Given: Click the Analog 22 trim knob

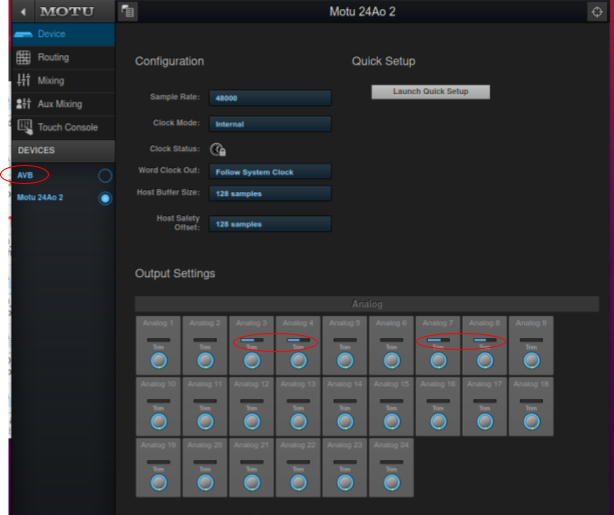Looking at the screenshot, I should [x=298, y=483].
